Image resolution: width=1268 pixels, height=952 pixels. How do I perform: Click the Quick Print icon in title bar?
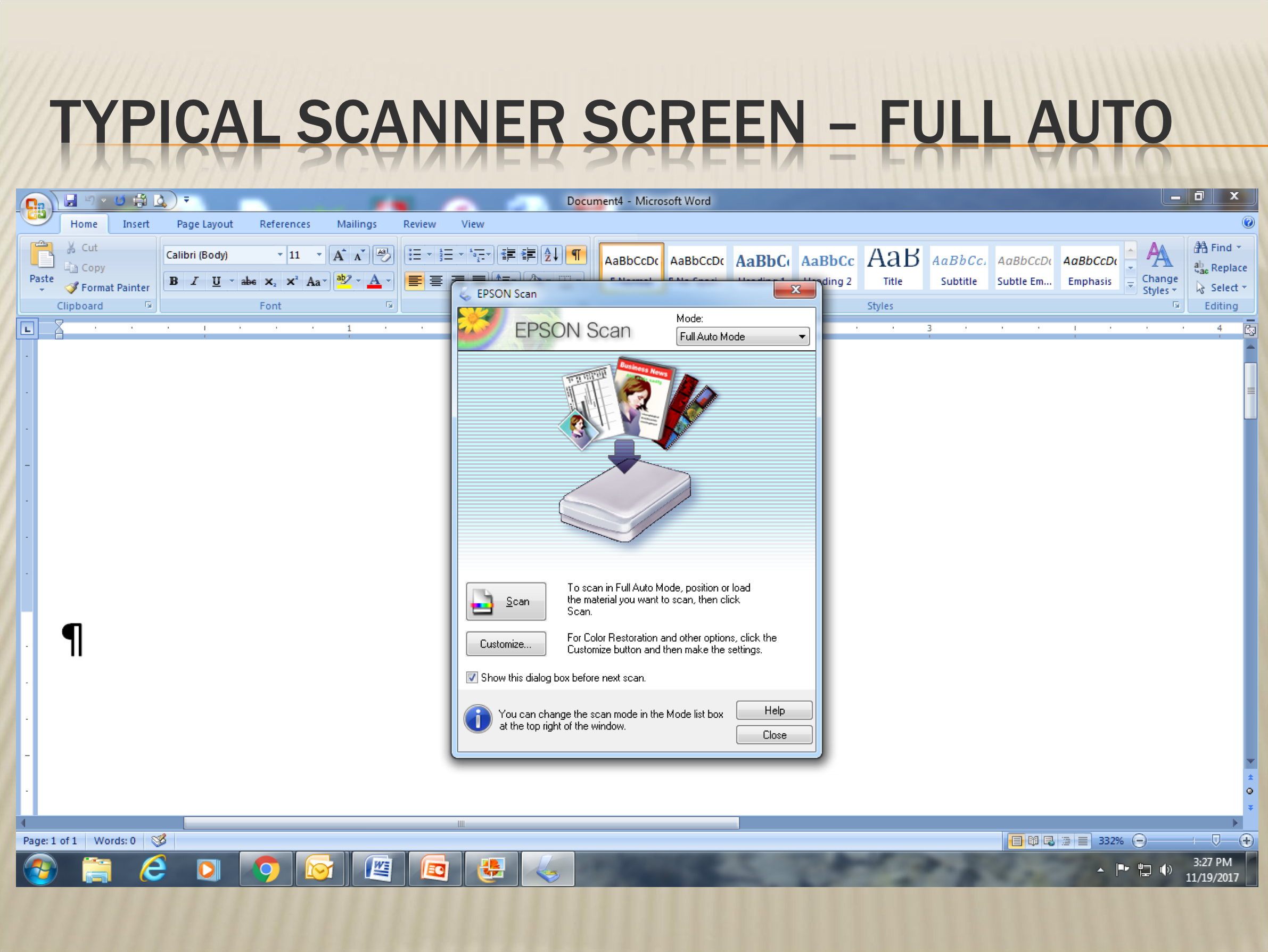click(x=140, y=200)
